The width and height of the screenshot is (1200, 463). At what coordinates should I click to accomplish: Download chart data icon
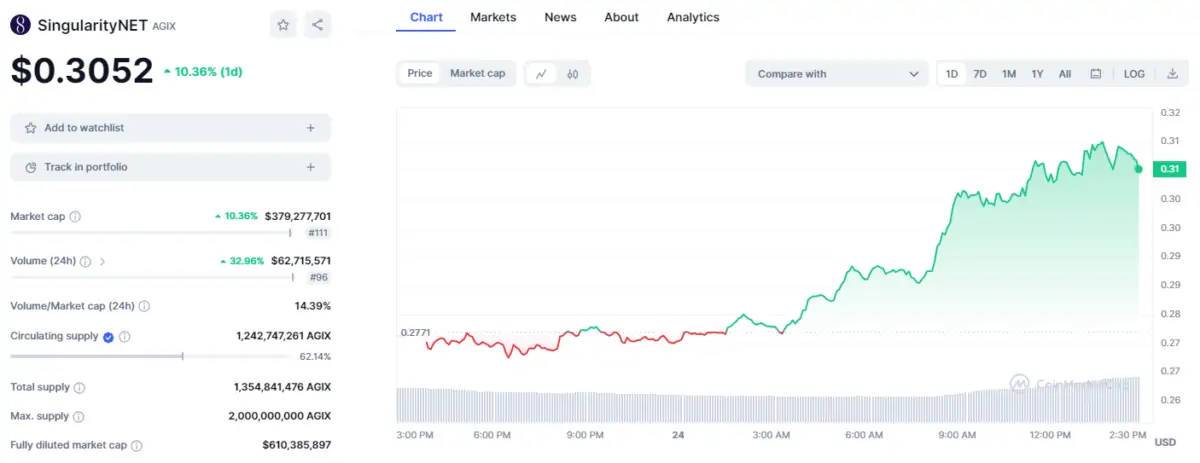(x=1172, y=74)
